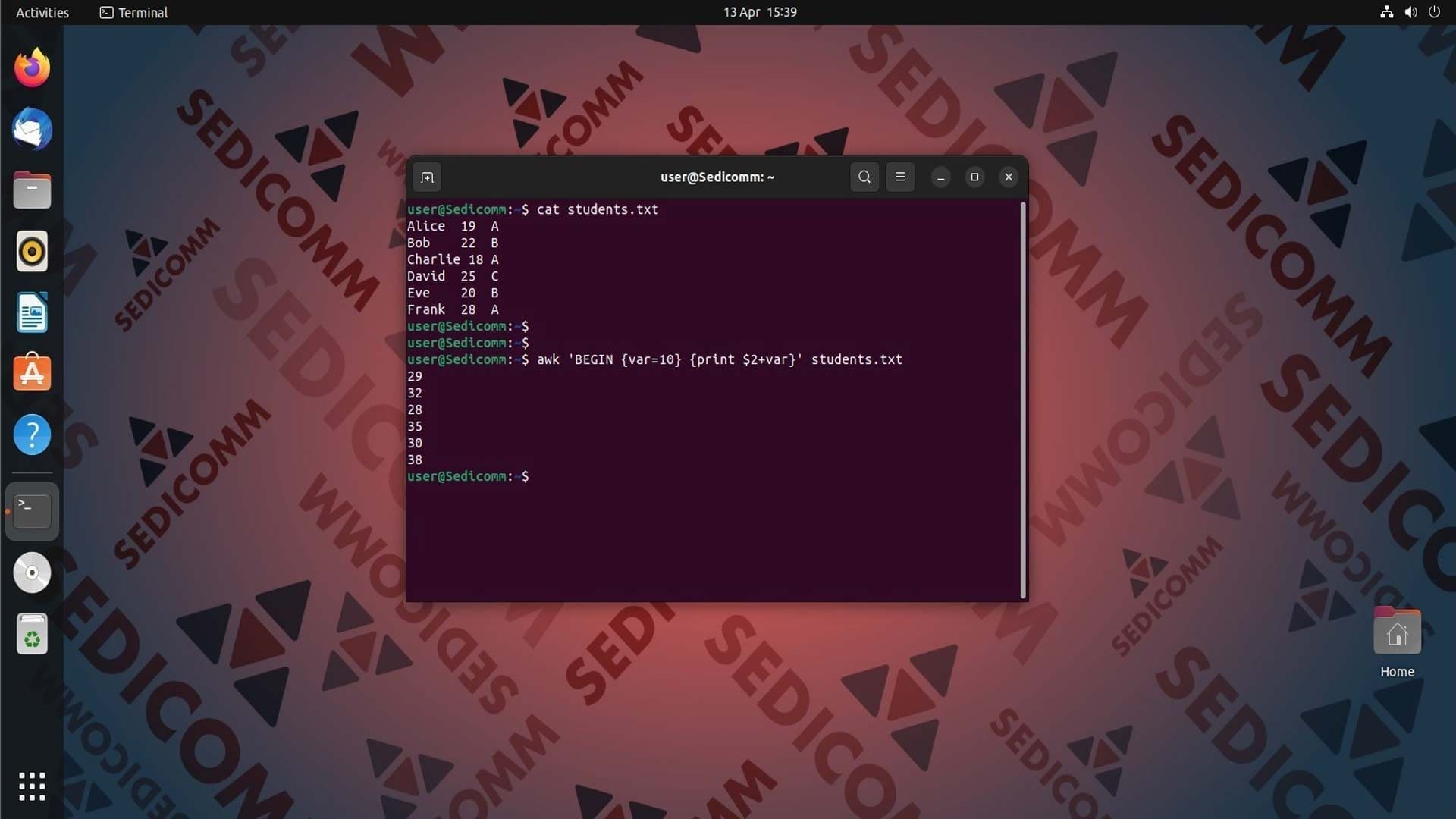
Task: Click the awk command line text
Action: click(x=720, y=359)
